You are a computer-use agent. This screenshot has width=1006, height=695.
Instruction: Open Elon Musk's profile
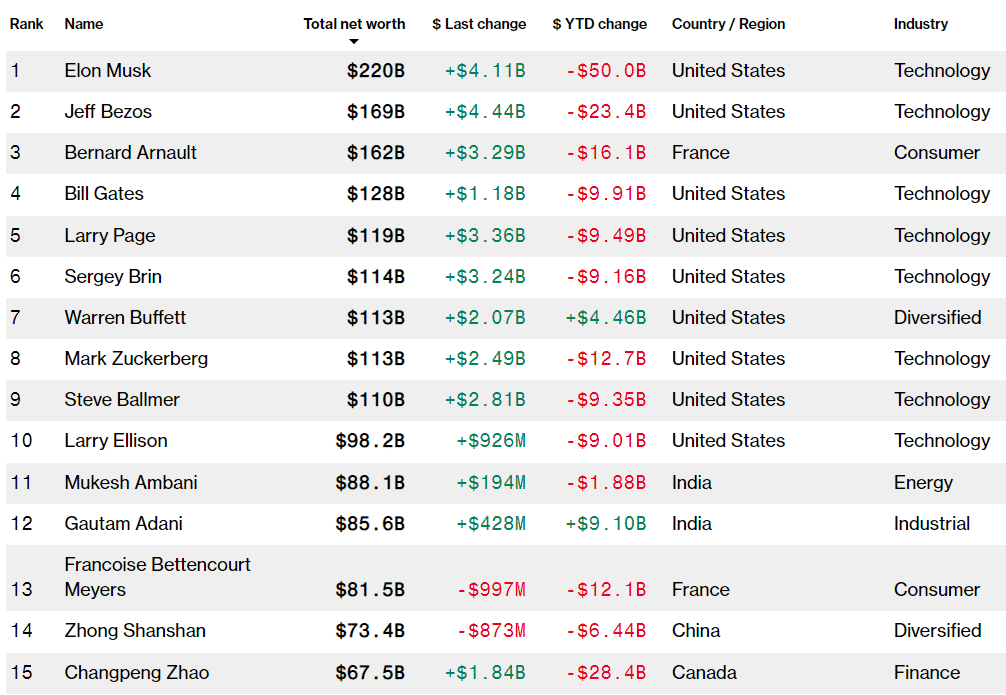coord(108,71)
